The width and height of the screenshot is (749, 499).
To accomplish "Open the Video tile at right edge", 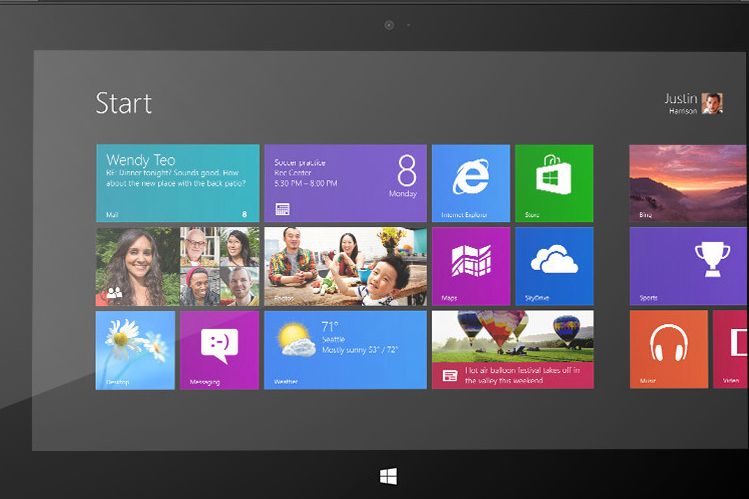I will (731, 350).
